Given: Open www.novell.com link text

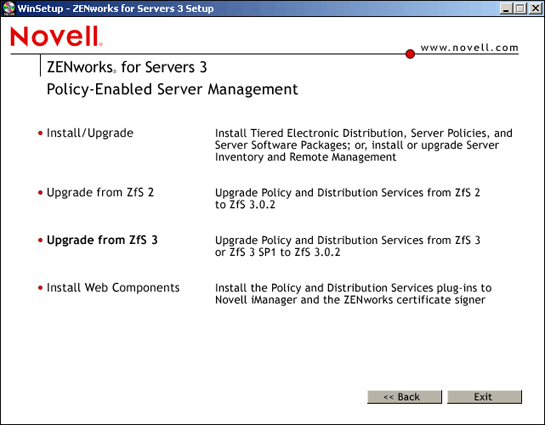Looking at the screenshot, I should [469, 48].
